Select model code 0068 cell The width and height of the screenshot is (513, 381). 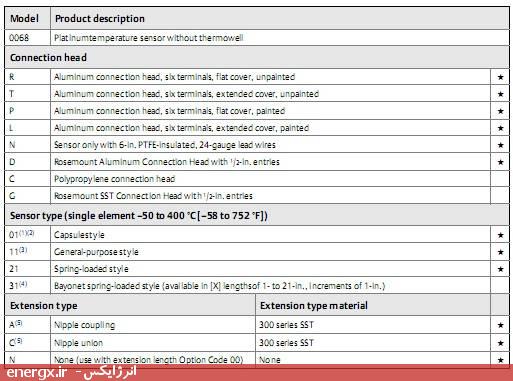(27, 38)
